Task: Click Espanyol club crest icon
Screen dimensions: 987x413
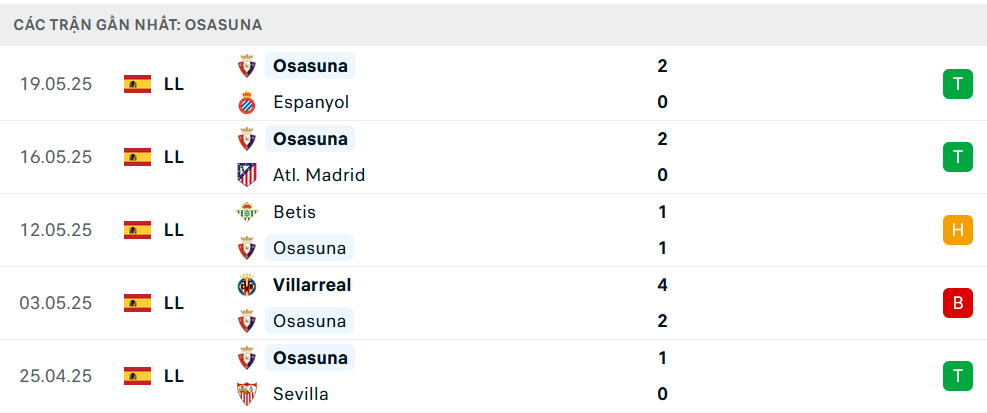Action: point(247,102)
